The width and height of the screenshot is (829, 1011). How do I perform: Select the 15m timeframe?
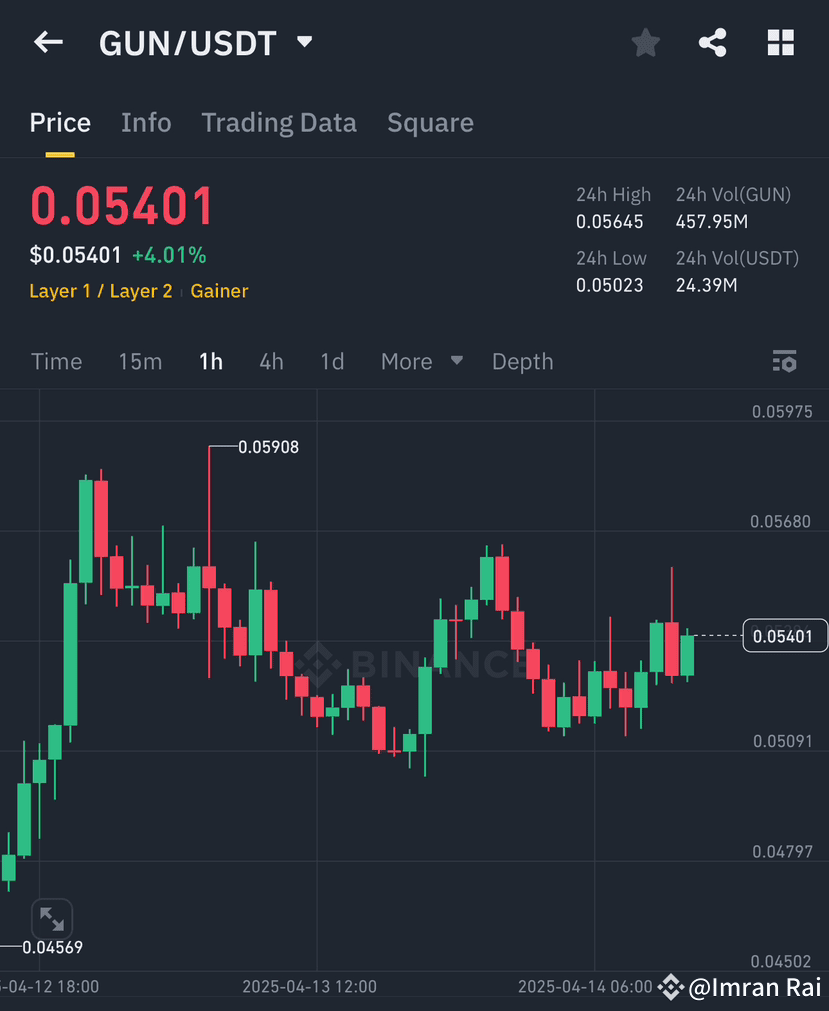pos(140,361)
